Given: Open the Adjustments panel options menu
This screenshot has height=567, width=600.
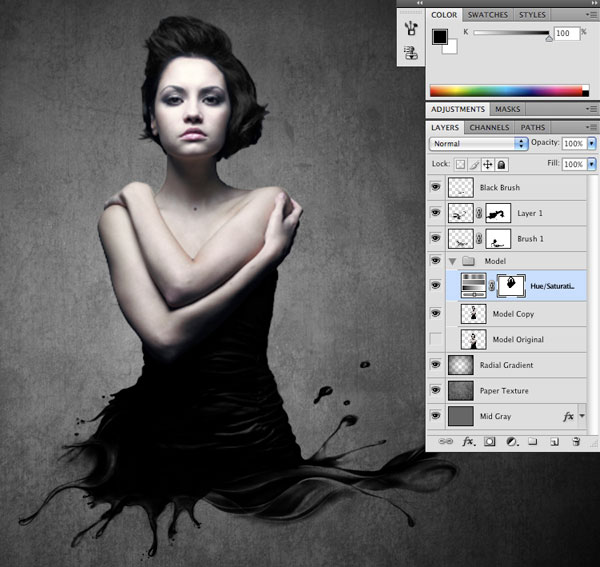Looking at the screenshot, I should [591, 109].
